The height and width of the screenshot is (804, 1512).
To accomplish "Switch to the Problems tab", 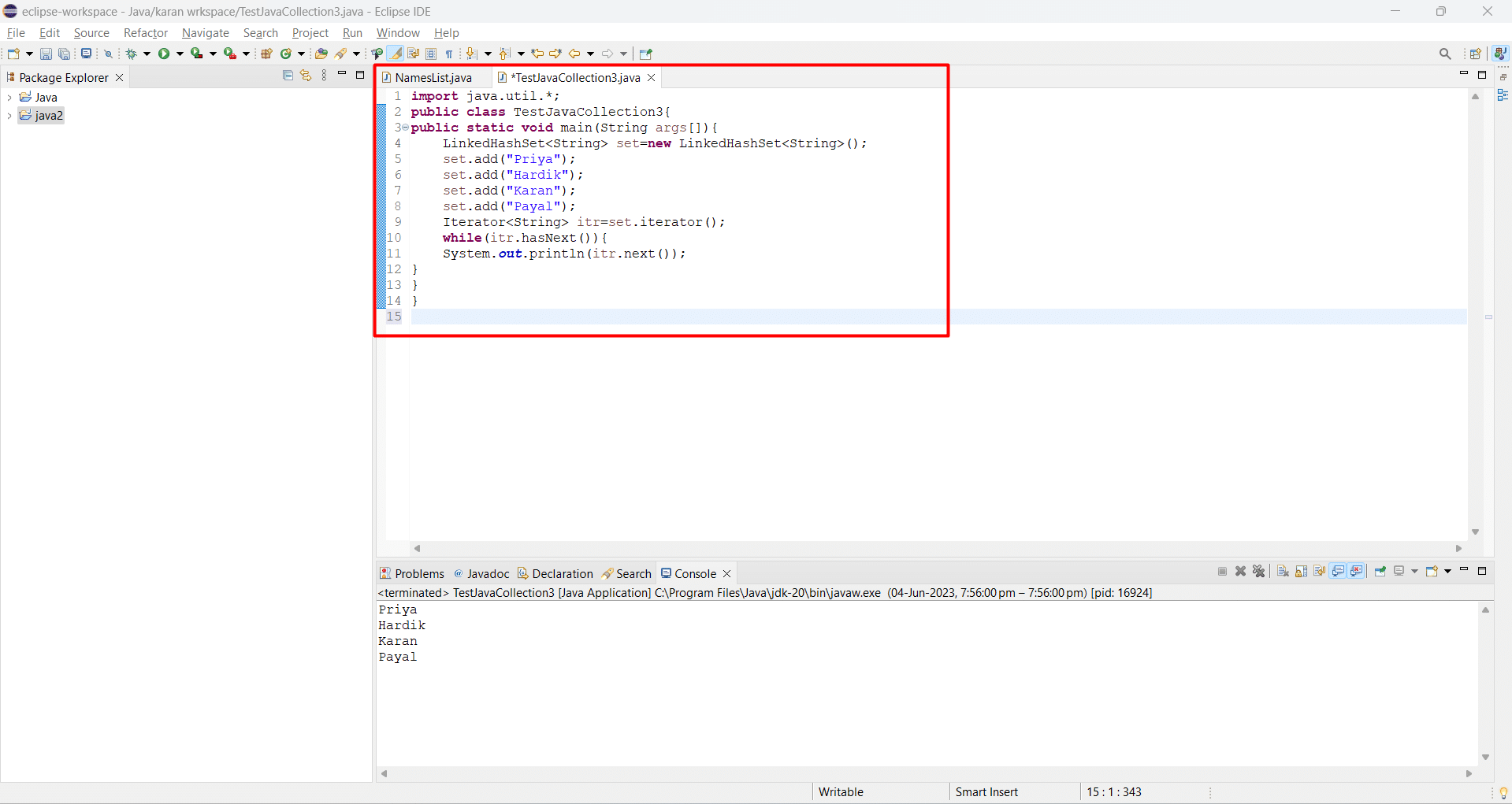I will (x=412, y=573).
